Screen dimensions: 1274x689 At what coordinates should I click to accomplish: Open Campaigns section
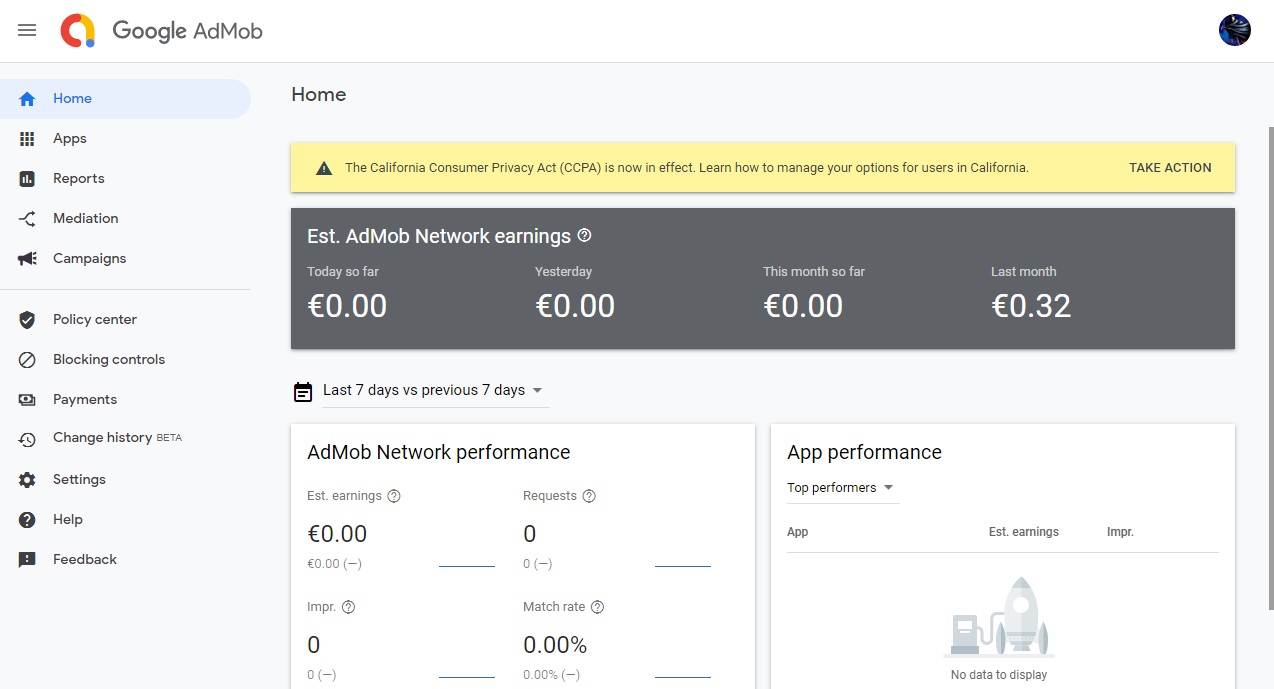point(125,259)
